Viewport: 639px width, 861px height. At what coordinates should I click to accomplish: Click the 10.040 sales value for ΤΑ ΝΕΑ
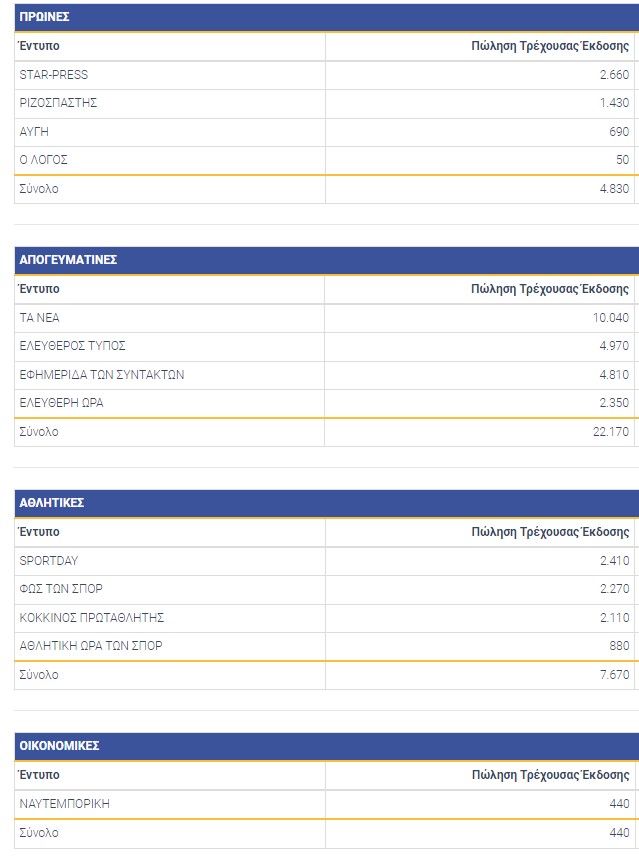point(611,318)
